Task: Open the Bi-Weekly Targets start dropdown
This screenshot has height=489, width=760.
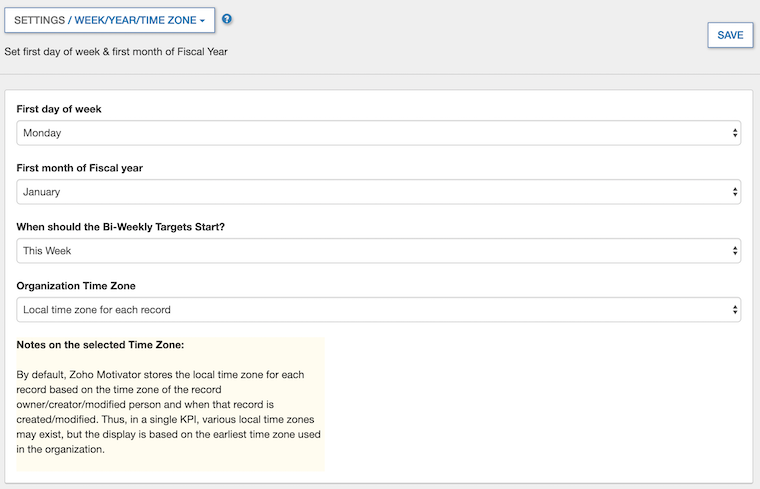Action: point(378,251)
